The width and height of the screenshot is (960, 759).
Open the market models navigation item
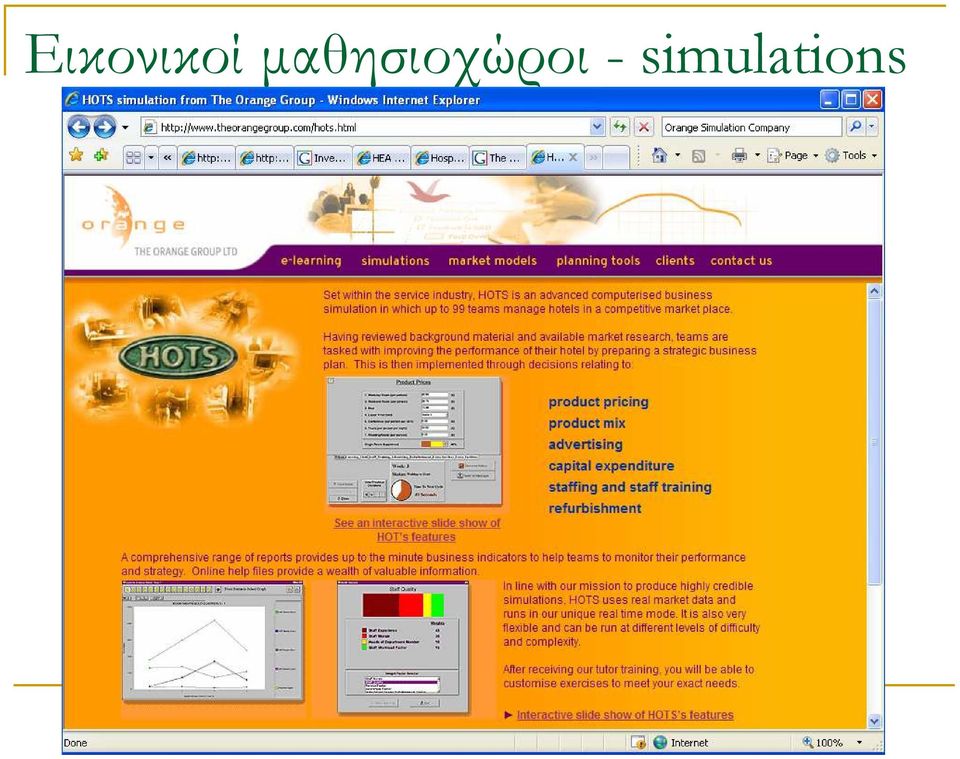pos(492,261)
